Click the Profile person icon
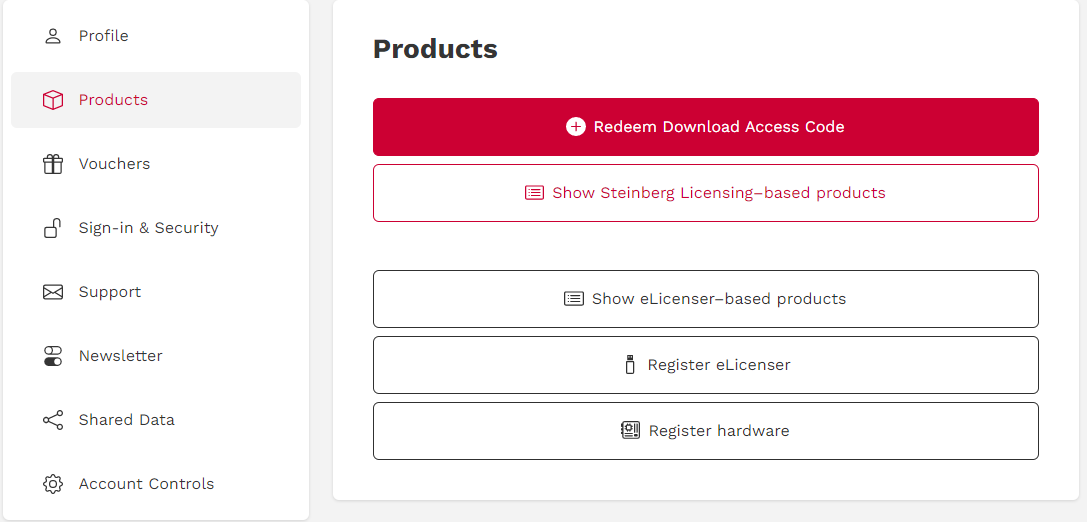This screenshot has width=1087, height=522. click(x=53, y=36)
